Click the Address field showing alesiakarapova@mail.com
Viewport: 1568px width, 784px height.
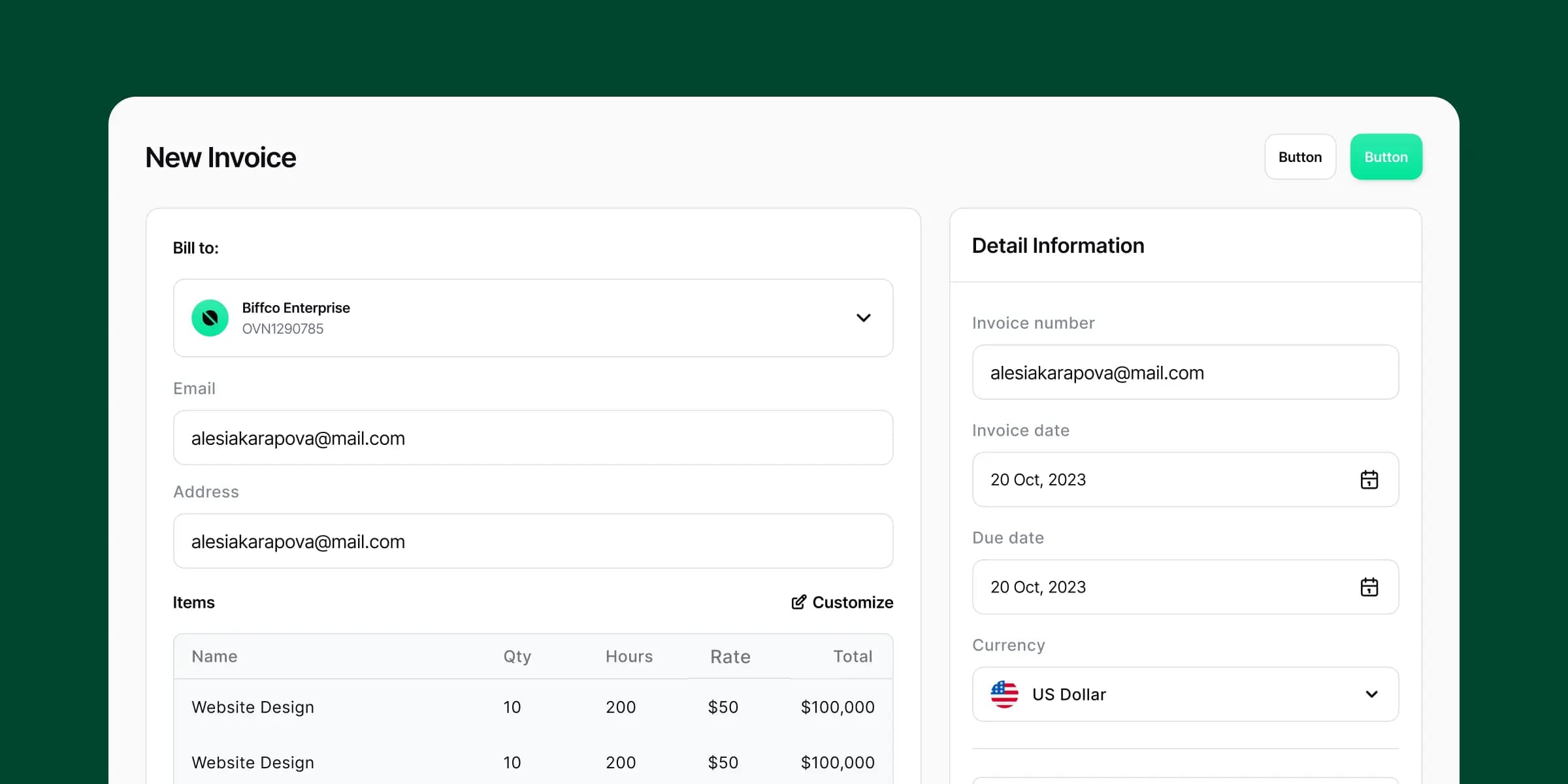[x=532, y=541]
